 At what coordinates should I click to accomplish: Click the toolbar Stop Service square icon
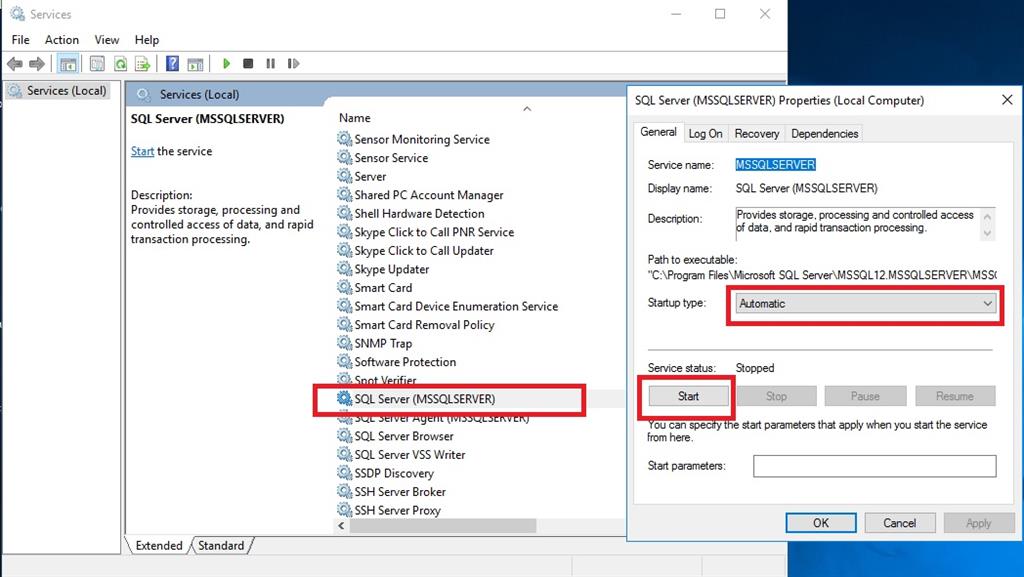coord(248,63)
